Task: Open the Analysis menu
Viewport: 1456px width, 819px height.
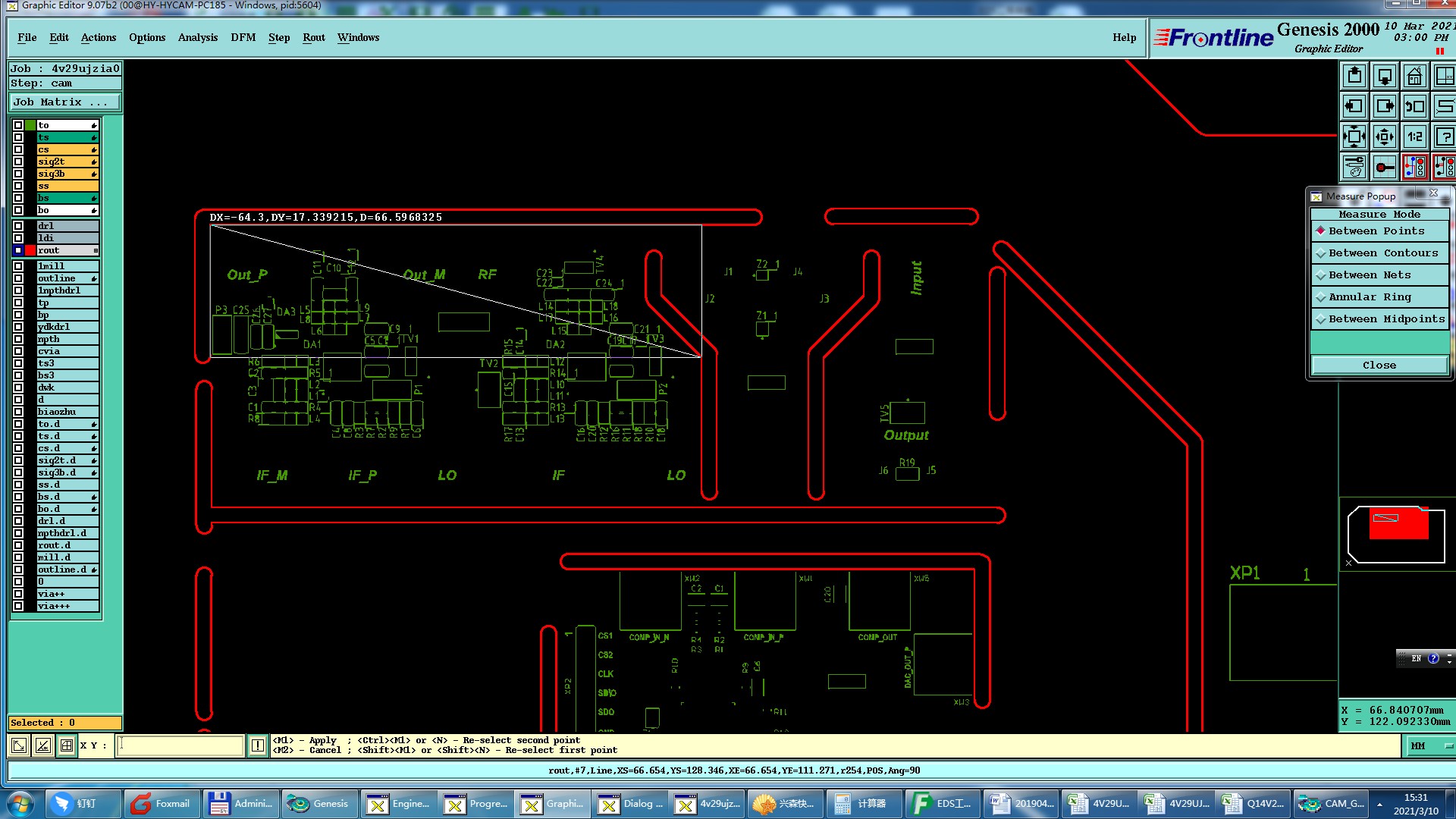Action: (x=197, y=37)
